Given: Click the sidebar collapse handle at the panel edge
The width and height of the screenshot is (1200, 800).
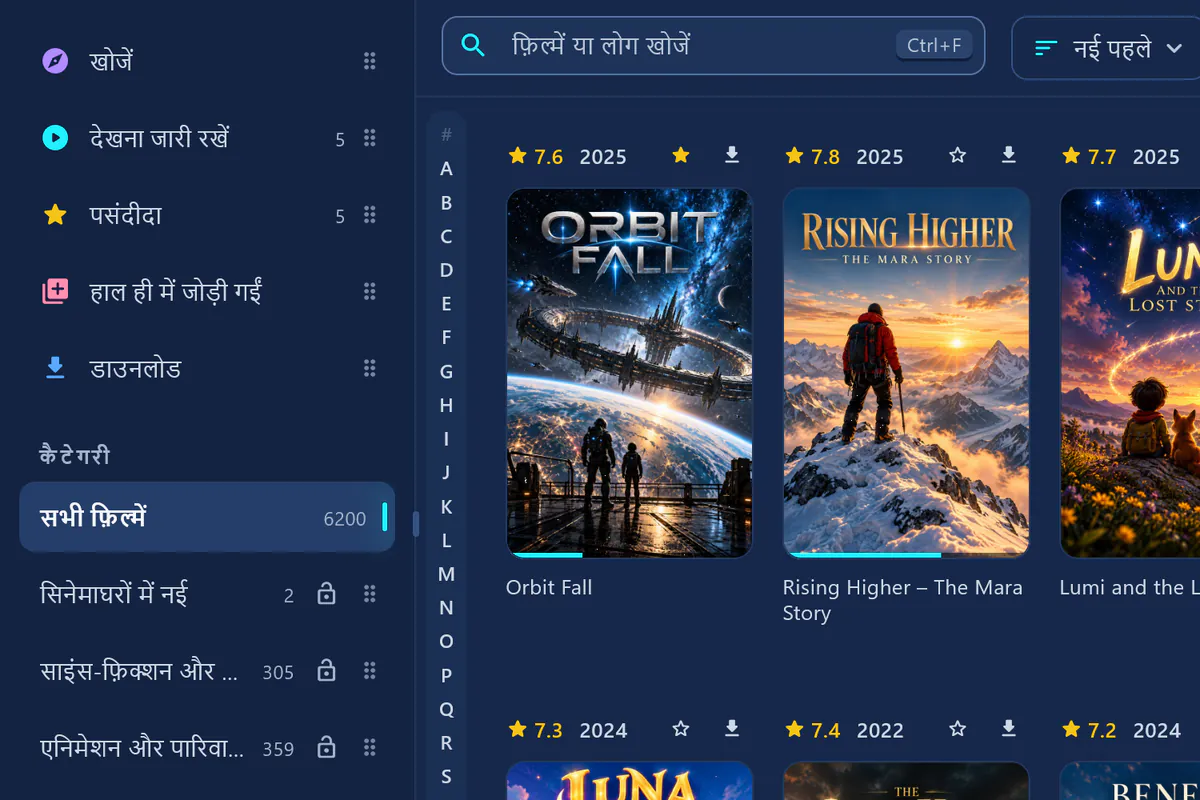Looking at the screenshot, I should [415, 524].
